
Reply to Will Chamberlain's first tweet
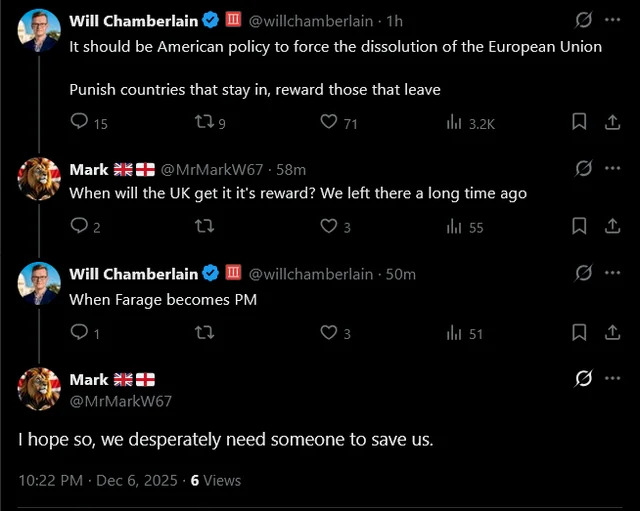79,122
